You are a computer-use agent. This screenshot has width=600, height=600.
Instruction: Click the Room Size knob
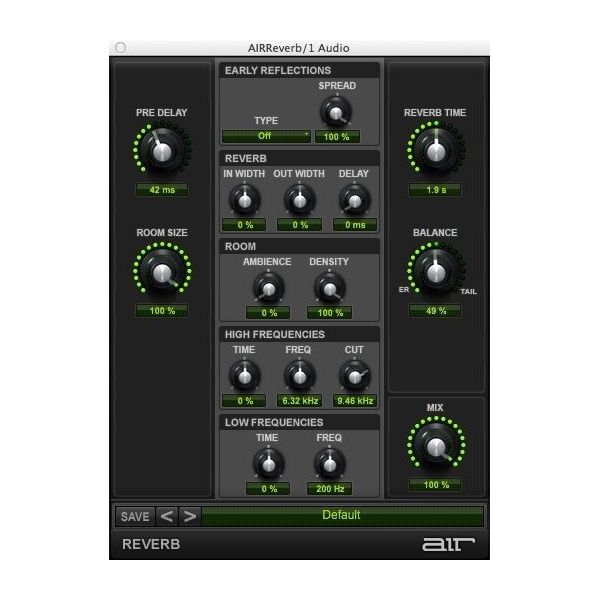(x=162, y=271)
